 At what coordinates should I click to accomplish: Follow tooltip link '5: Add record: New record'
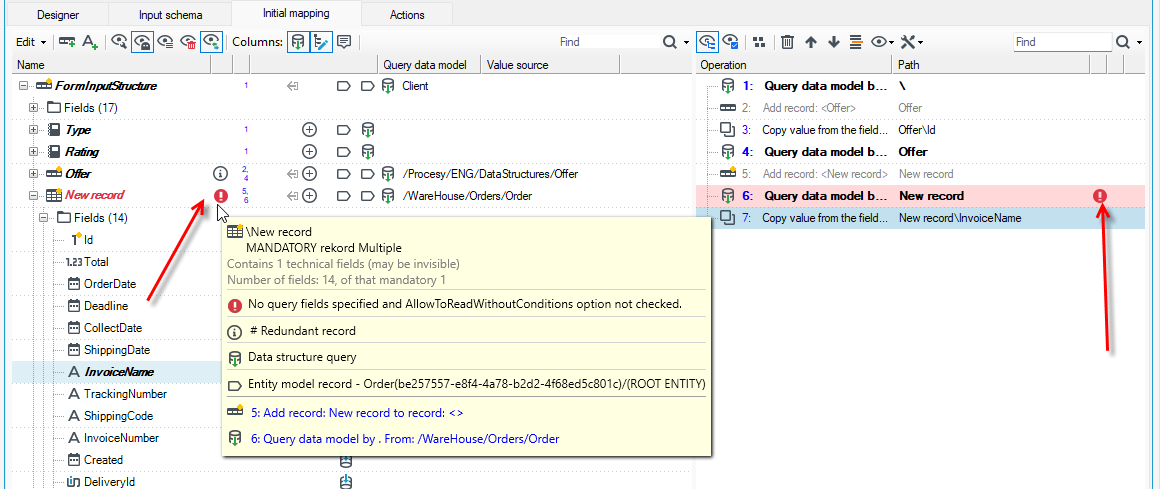coord(357,412)
